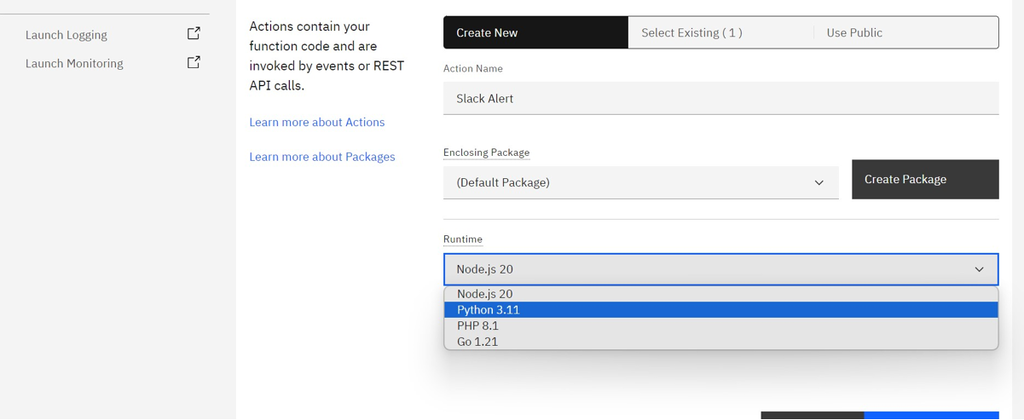Image resolution: width=1024 pixels, height=420 pixels.
Task: Pick PHP 8.1 from the runtime list
Action: [x=478, y=326]
